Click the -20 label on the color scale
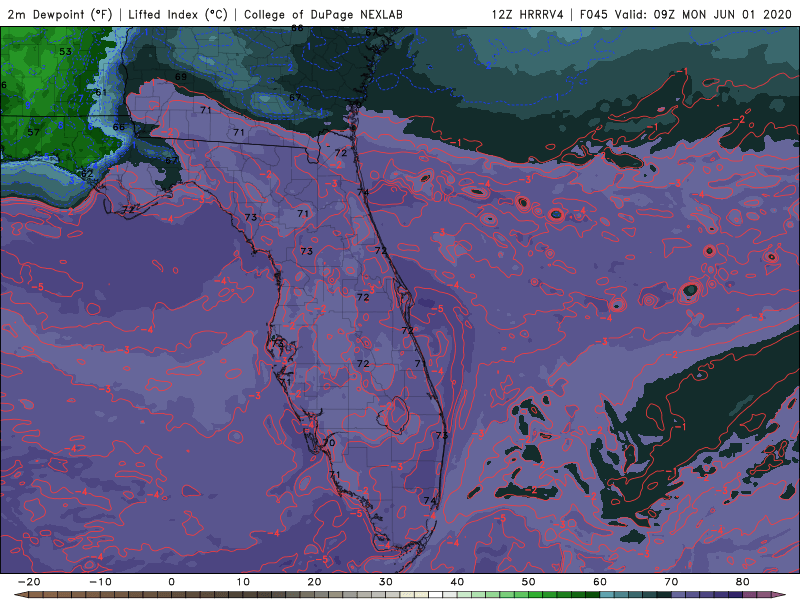Image resolution: width=800 pixels, height=600 pixels. coord(29,582)
